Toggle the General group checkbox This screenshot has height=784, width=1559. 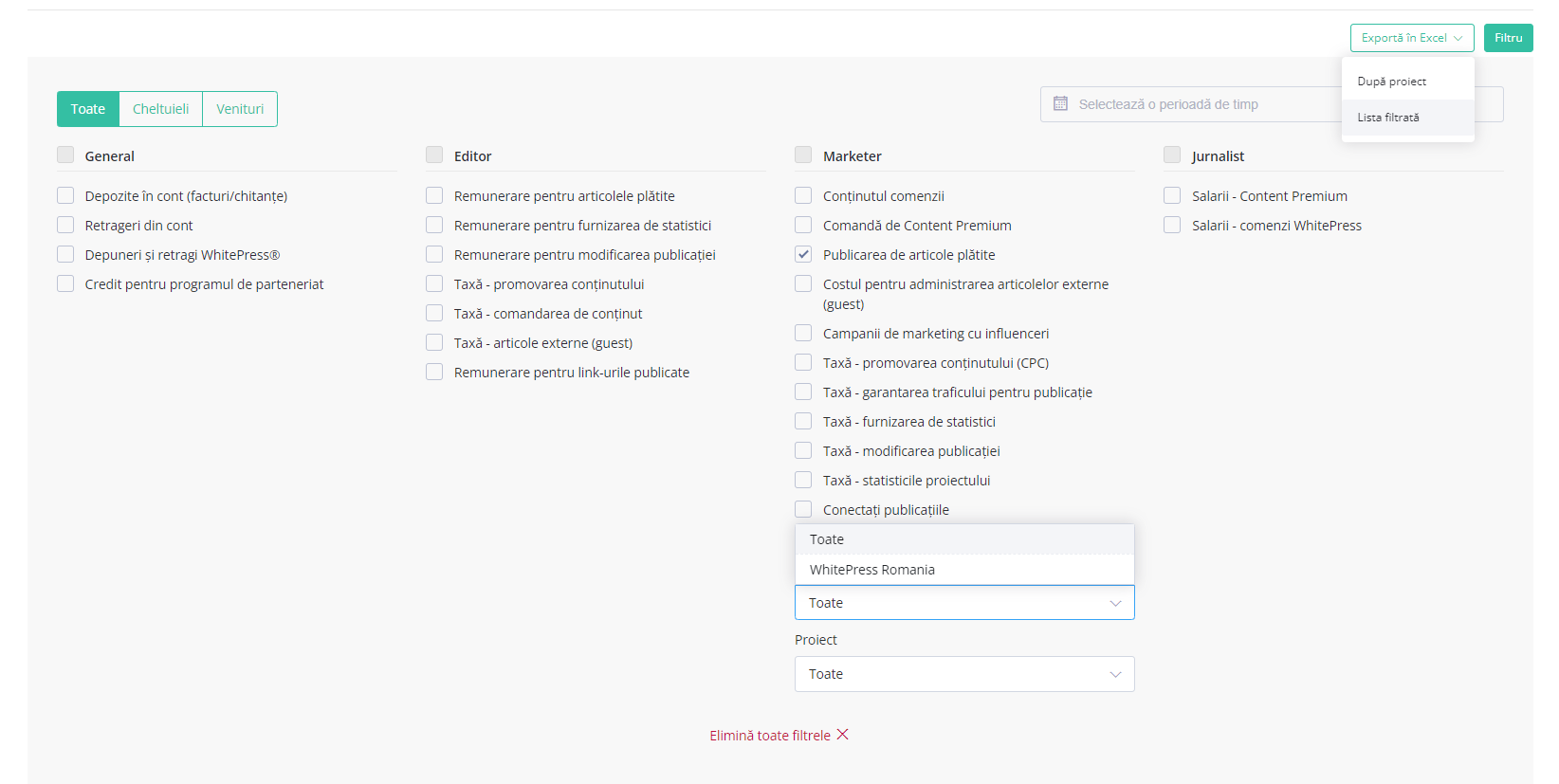coord(65,155)
